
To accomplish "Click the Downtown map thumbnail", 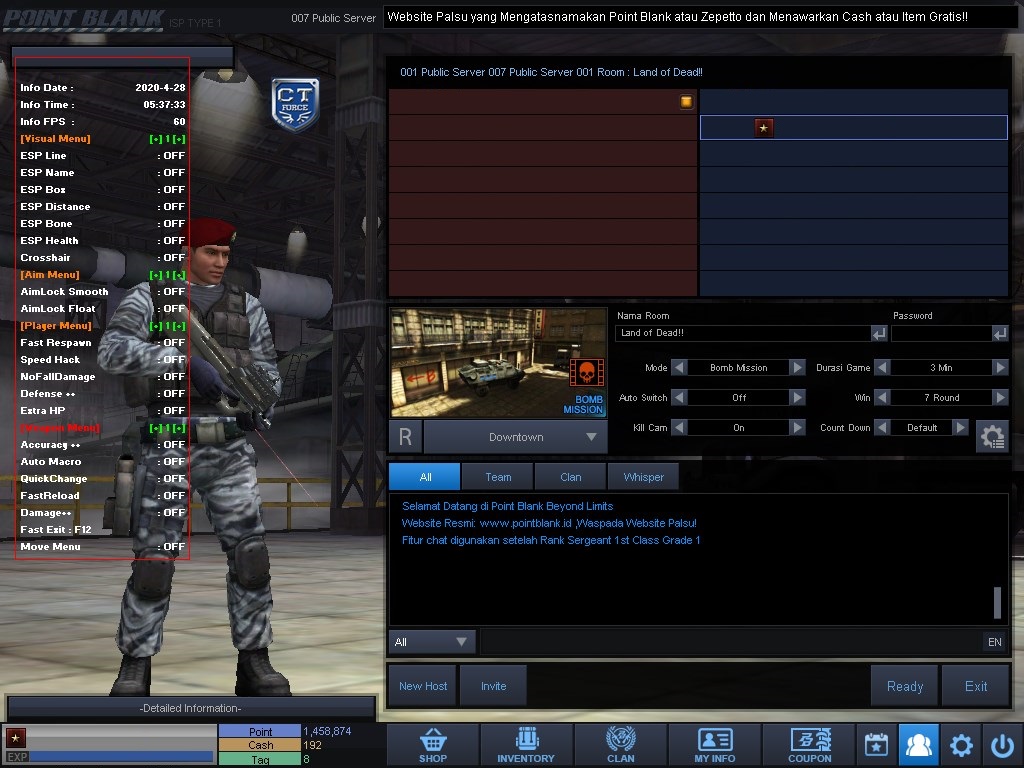I will tap(498, 363).
